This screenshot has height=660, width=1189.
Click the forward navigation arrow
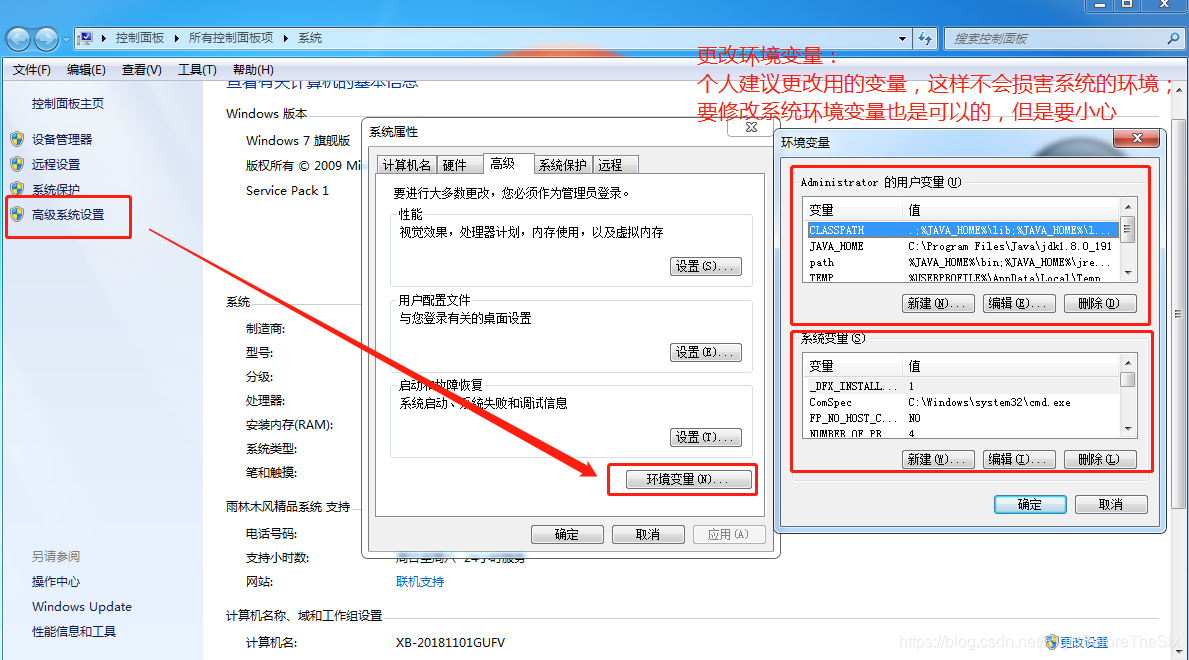click(47, 39)
